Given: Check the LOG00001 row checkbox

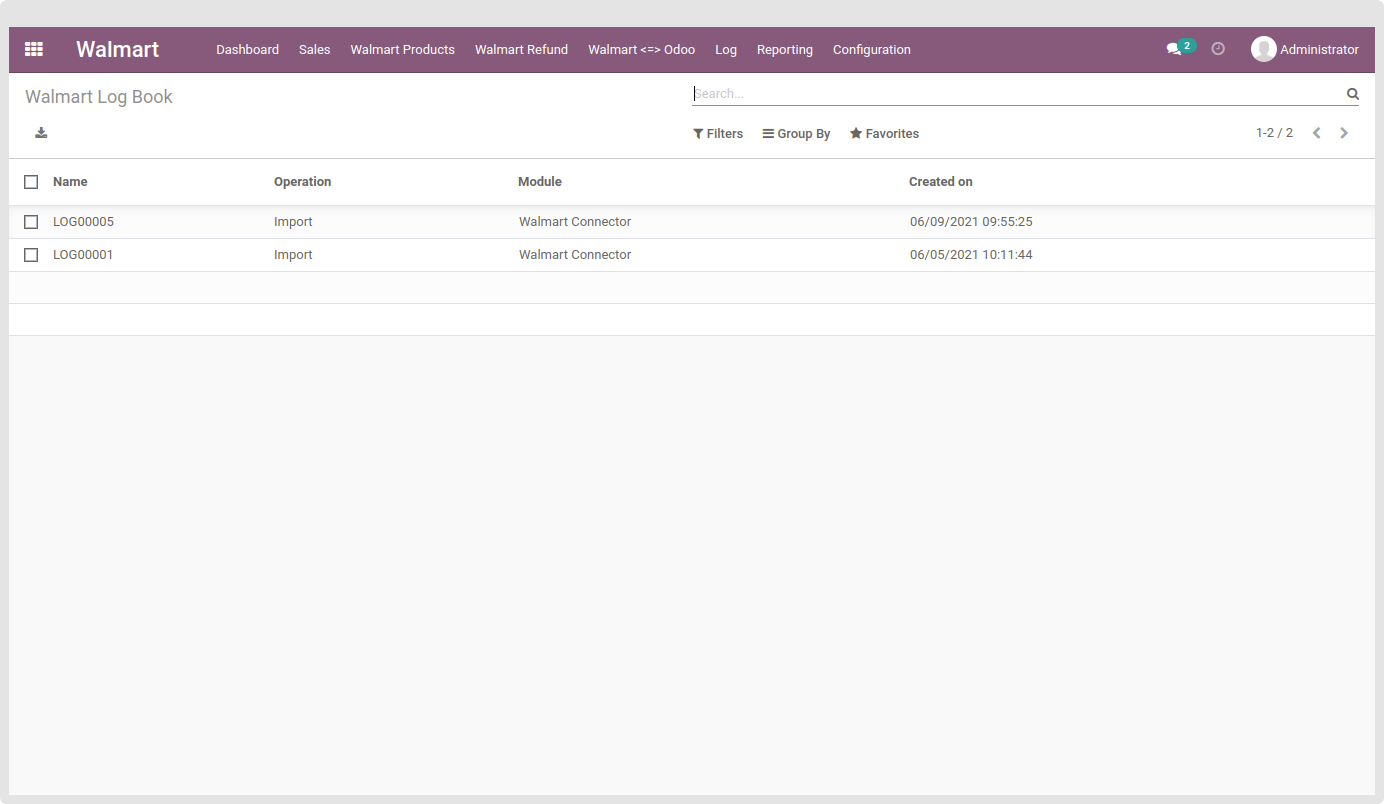Looking at the screenshot, I should pyautogui.click(x=31, y=255).
